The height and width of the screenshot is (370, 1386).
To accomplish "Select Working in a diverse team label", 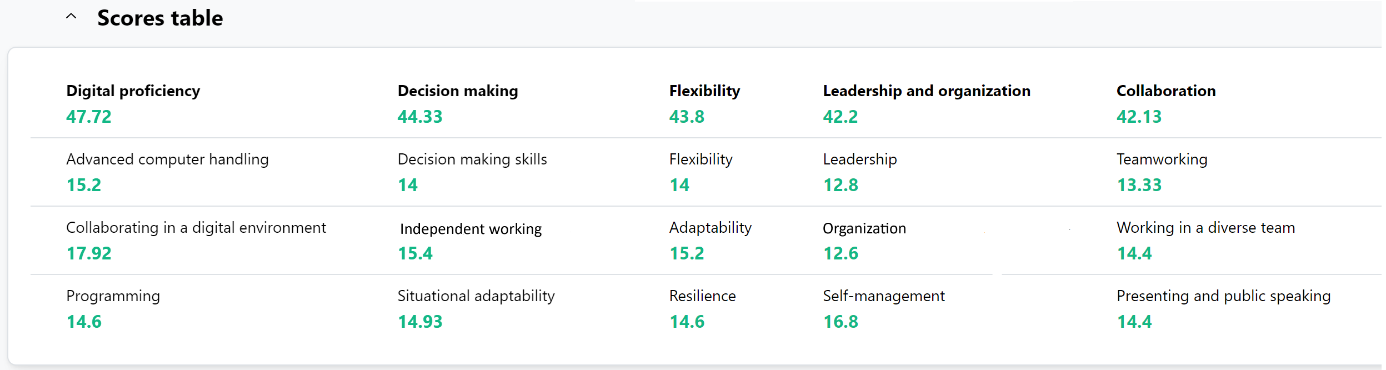I will tap(1206, 228).
